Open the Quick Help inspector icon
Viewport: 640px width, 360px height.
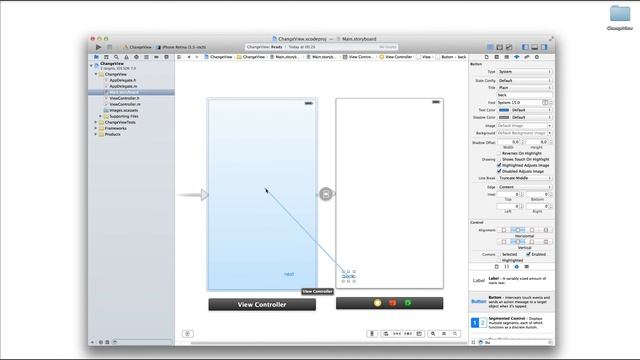coord(497,57)
